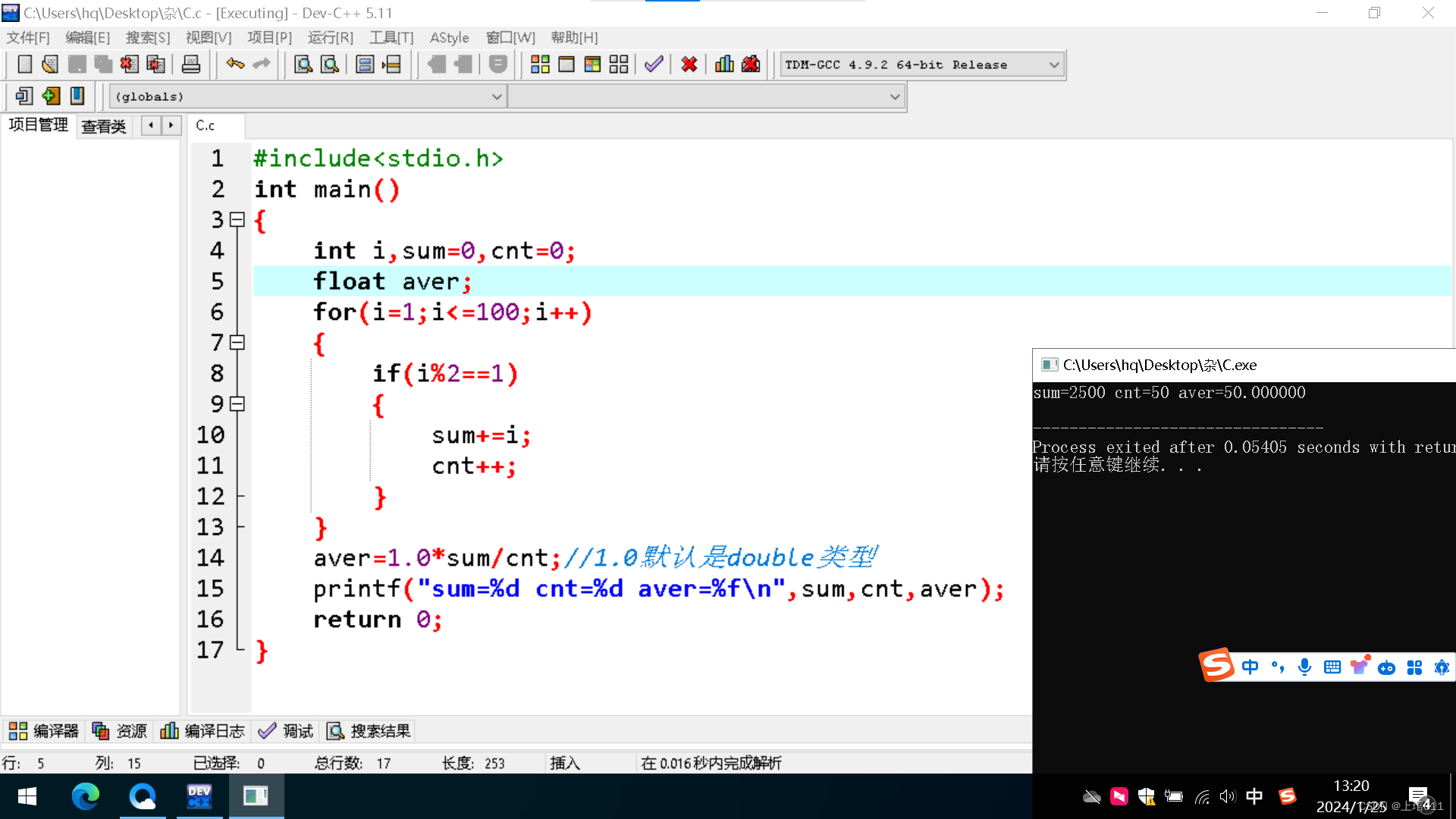Screen dimensions: 1456x819
Task: Click the code line 'float aver;'
Action: click(x=393, y=281)
